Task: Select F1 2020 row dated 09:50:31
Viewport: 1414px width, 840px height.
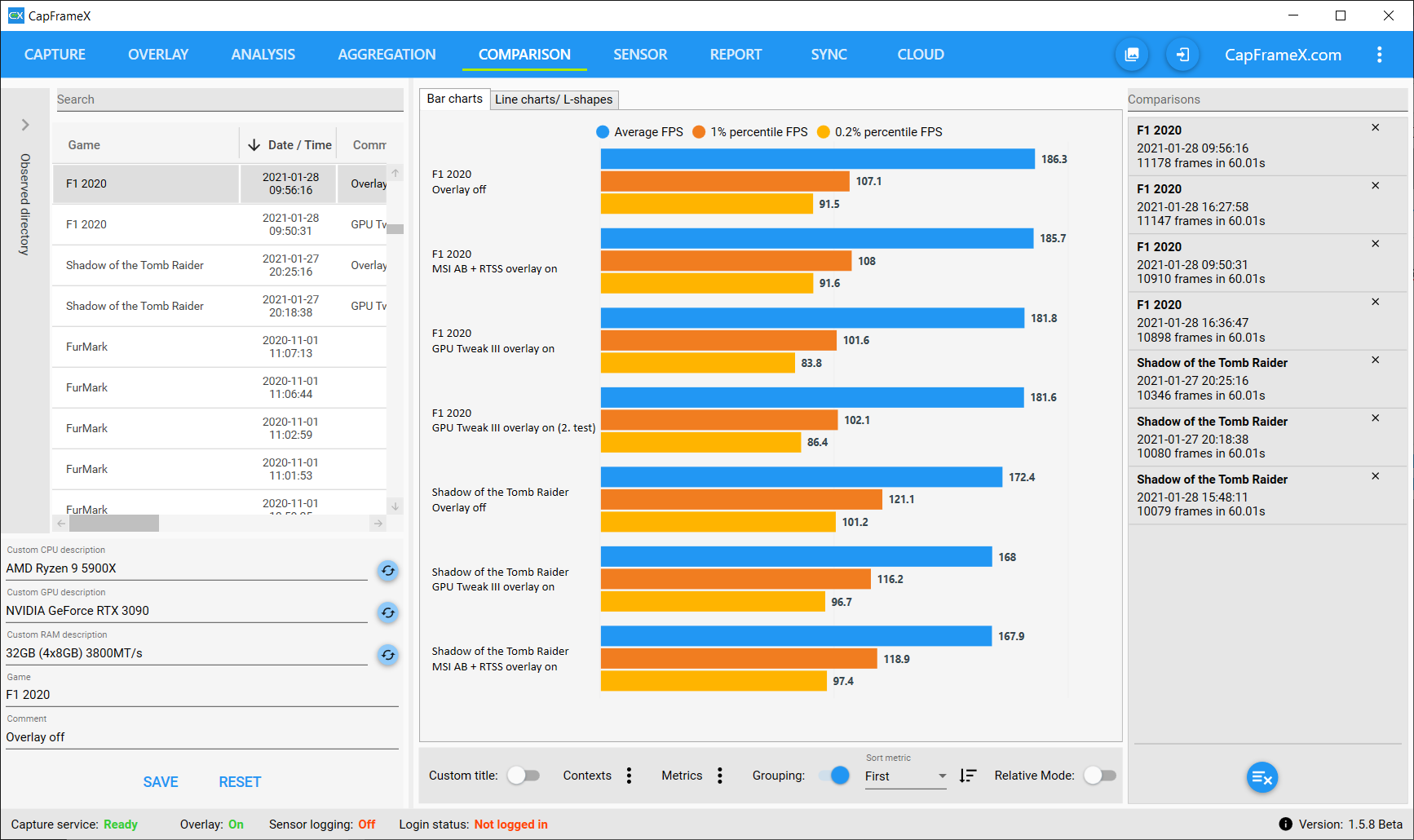Action: point(219,224)
